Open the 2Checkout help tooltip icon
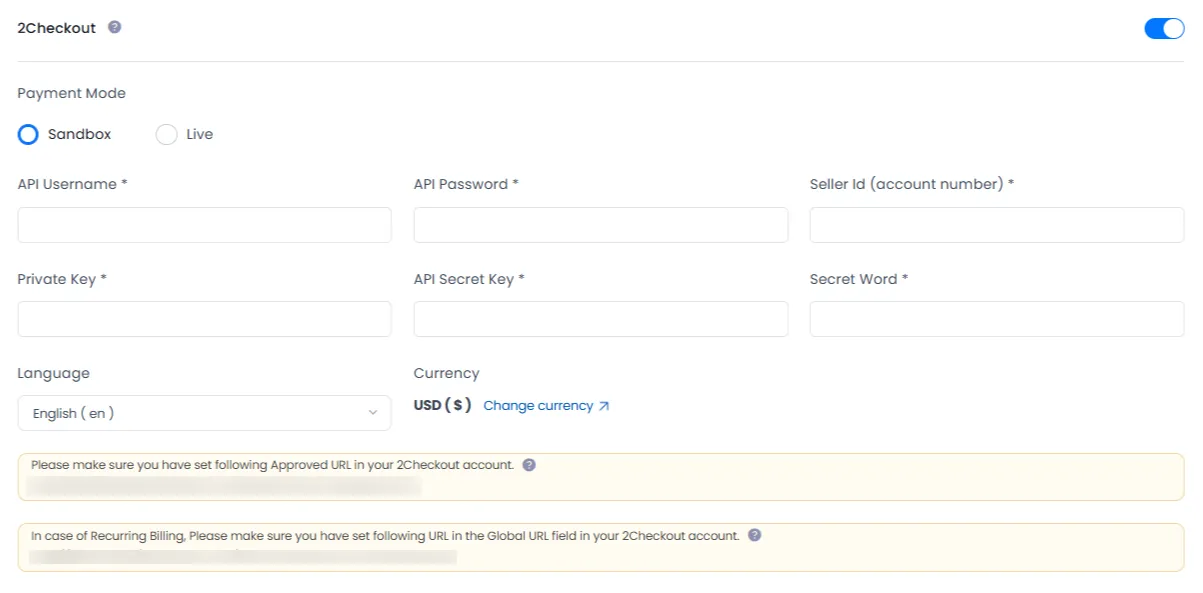Screen dimensions: 1203x593 pos(114,27)
